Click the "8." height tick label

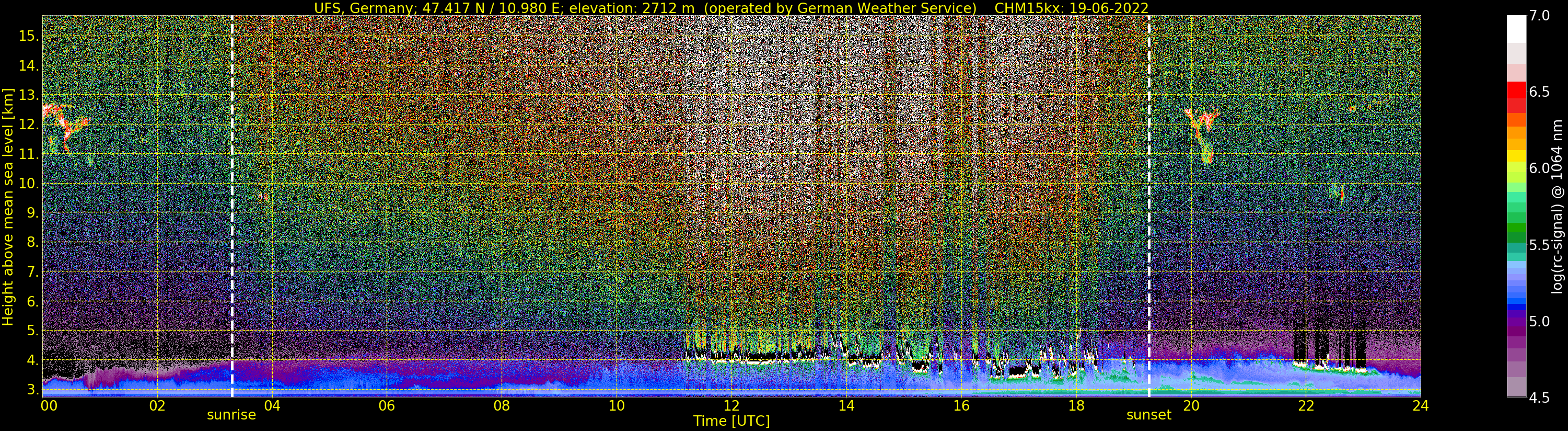tap(32, 242)
